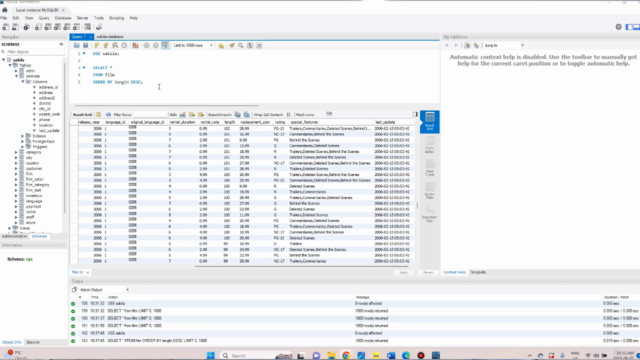Screen dimensions: 640x360
Task: Toggle Wrap Cell Content icon
Action: [289, 115]
